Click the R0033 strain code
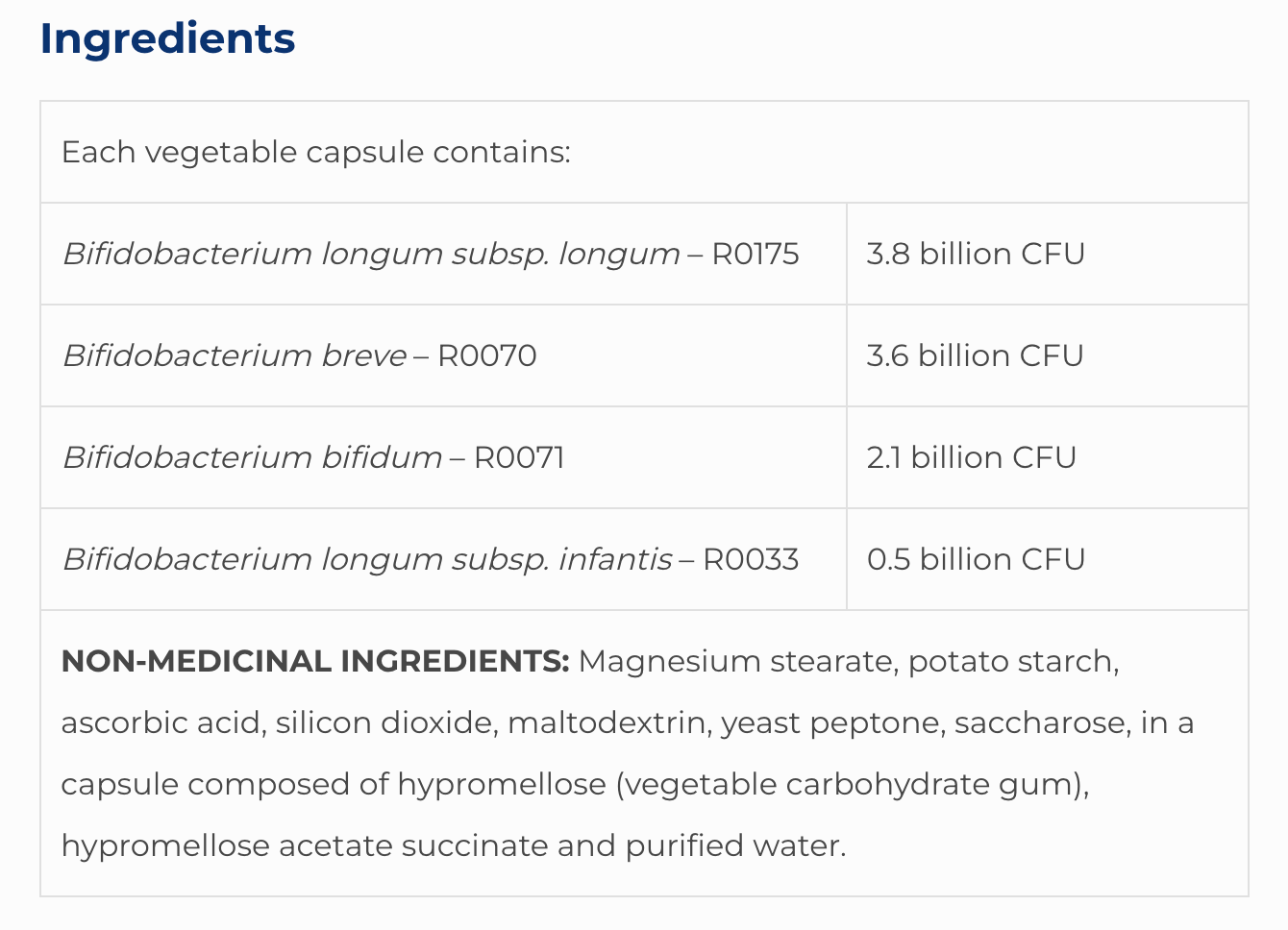This screenshot has width=1288, height=930. coord(751,560)
